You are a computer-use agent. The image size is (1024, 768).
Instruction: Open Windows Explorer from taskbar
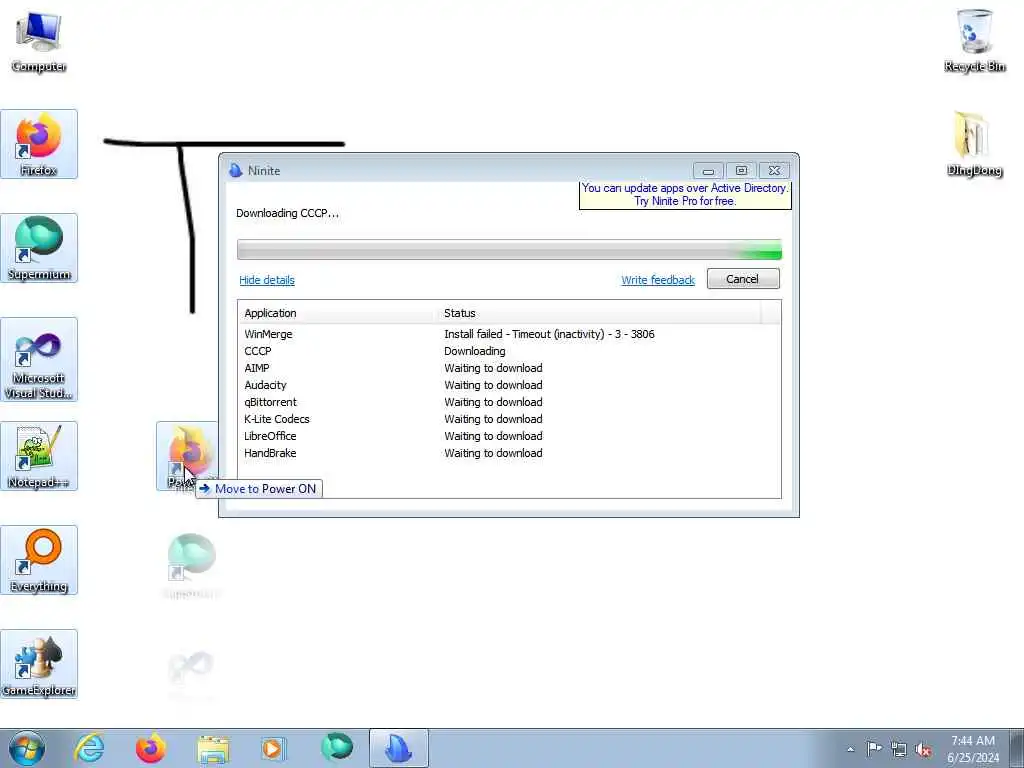coord(213,748)
